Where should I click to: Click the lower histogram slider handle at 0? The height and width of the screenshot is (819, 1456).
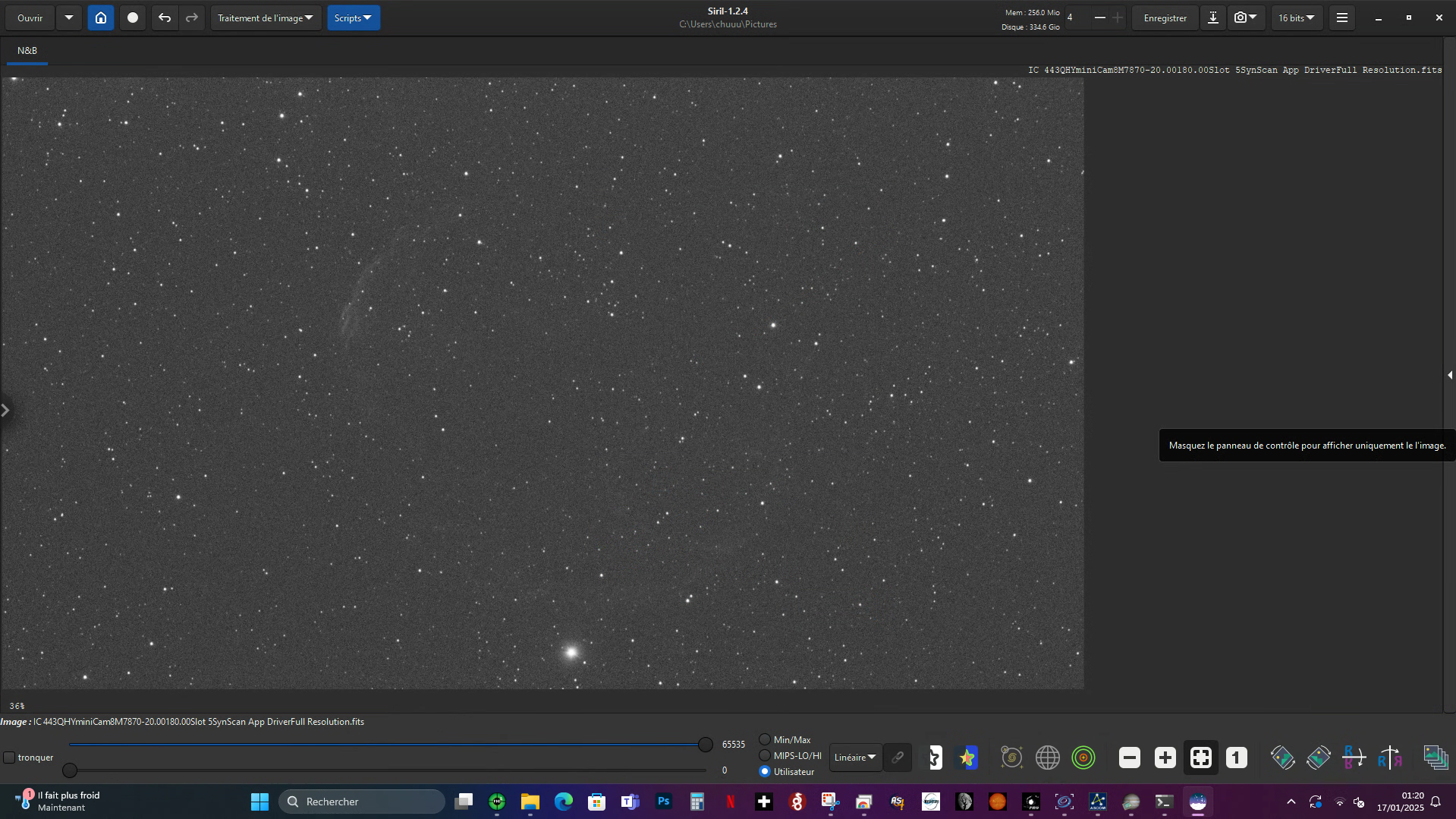coord(70,770)
